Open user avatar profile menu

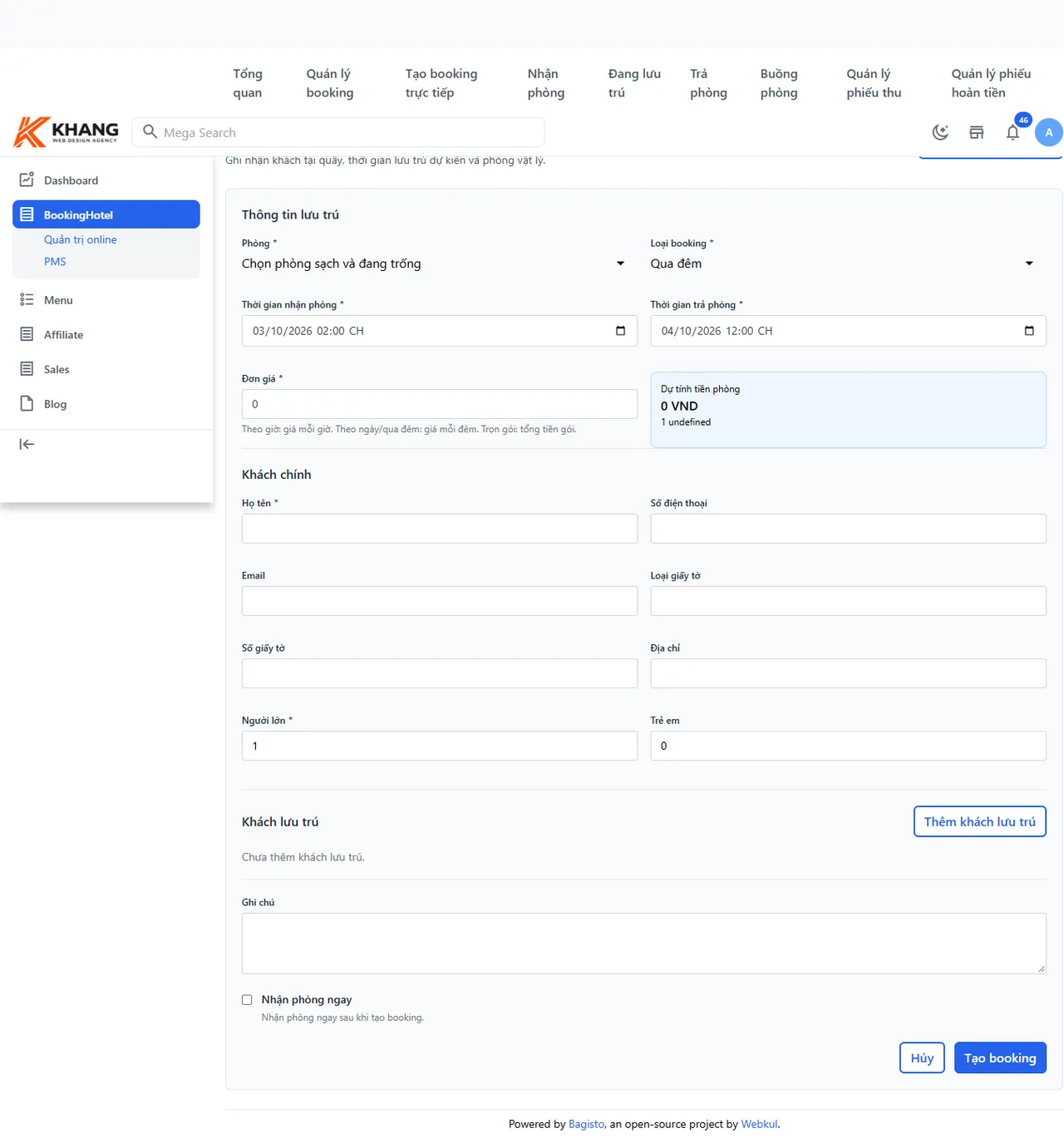point(1048,132)
